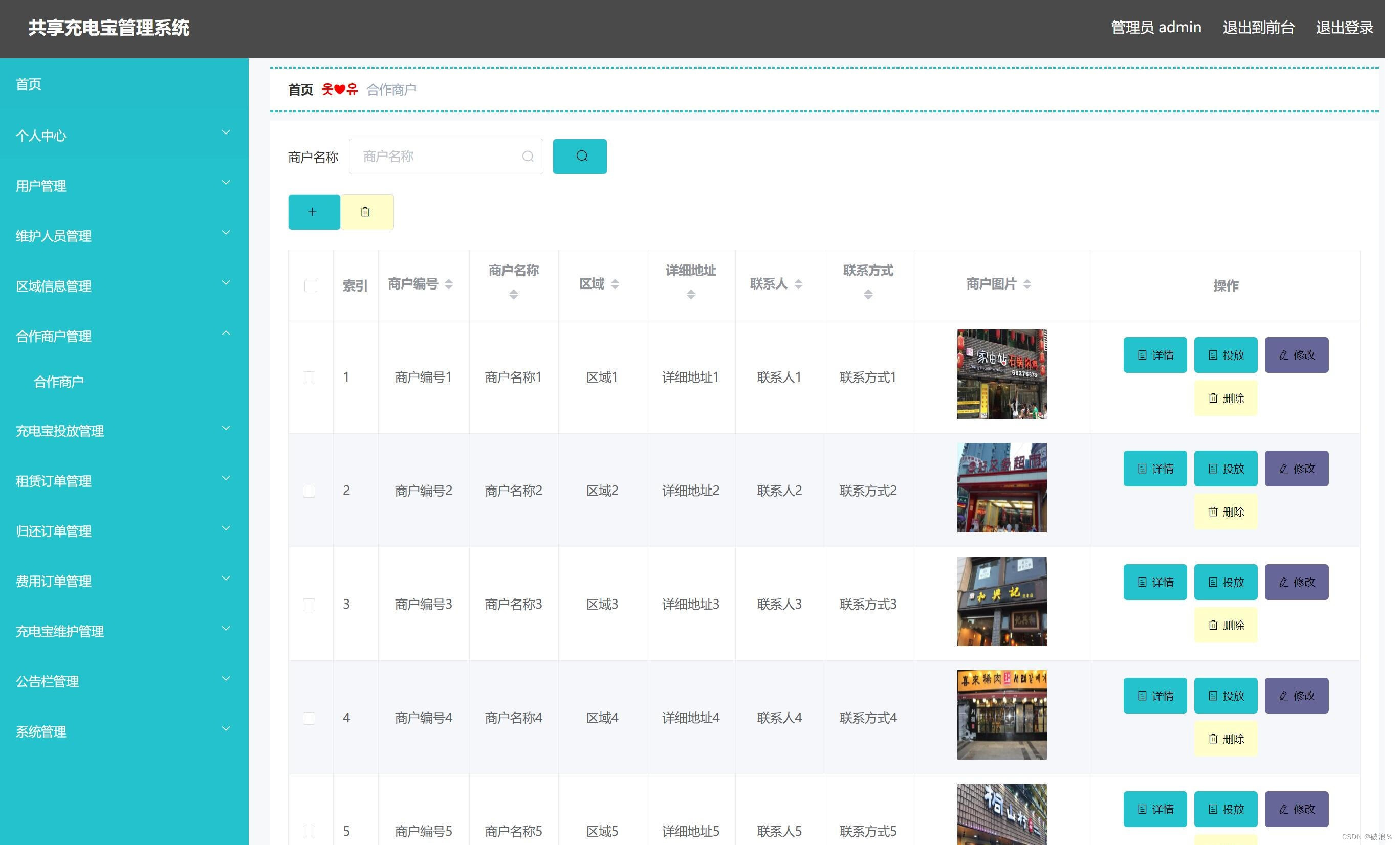Click 投放 for 商户名称2 row
The width and height of the screenshot is (1400, 845).
[1226, 469]
